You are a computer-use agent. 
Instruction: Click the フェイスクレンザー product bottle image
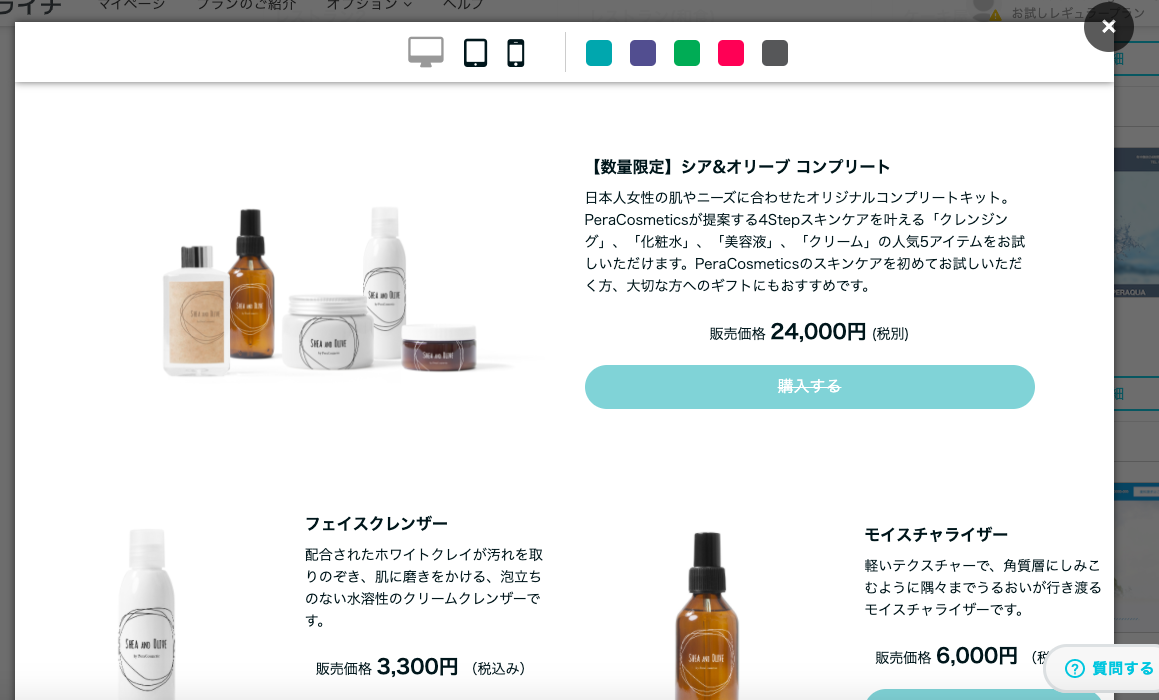147,615
